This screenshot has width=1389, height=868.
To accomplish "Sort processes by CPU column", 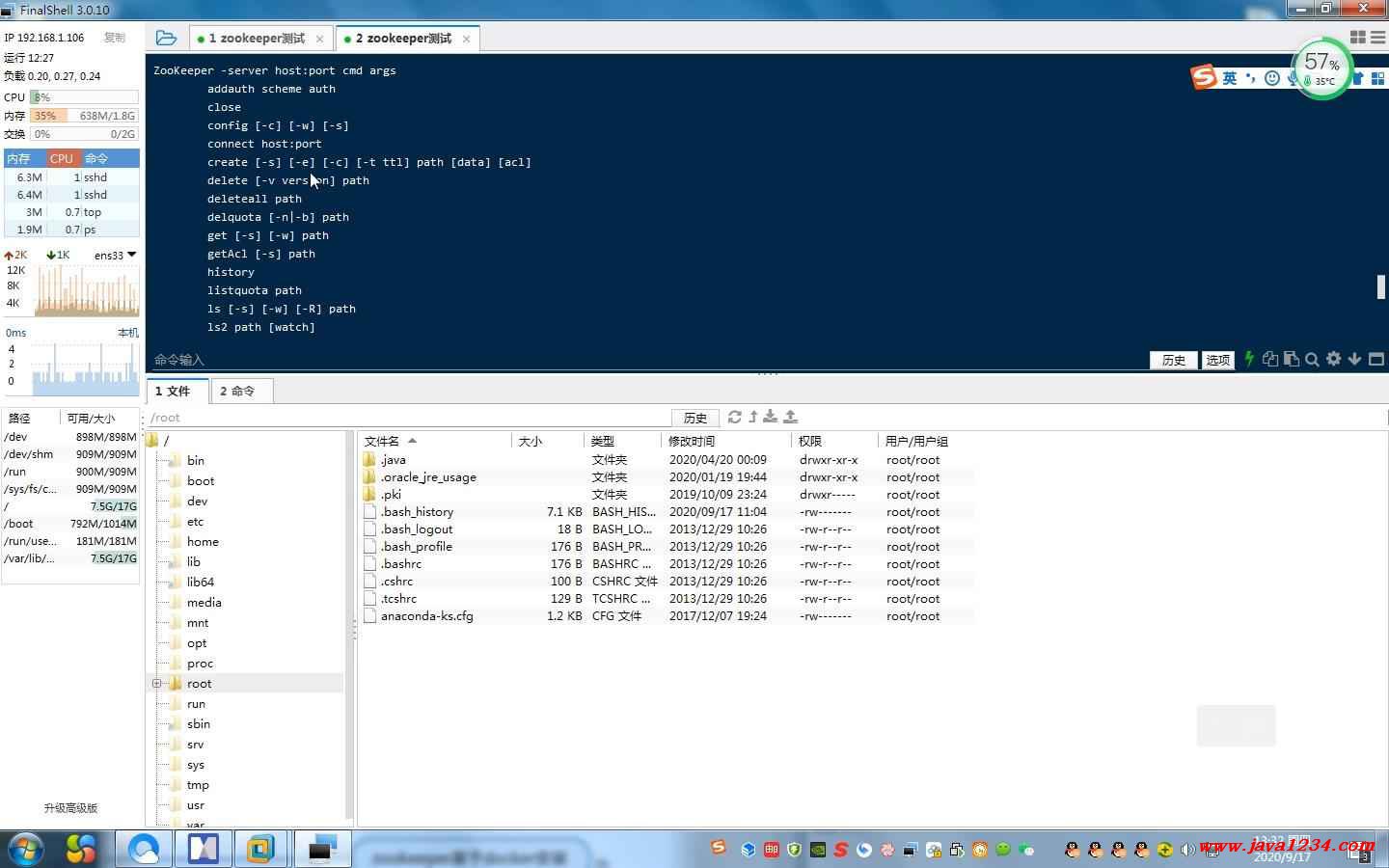I will tap(63, 158).
